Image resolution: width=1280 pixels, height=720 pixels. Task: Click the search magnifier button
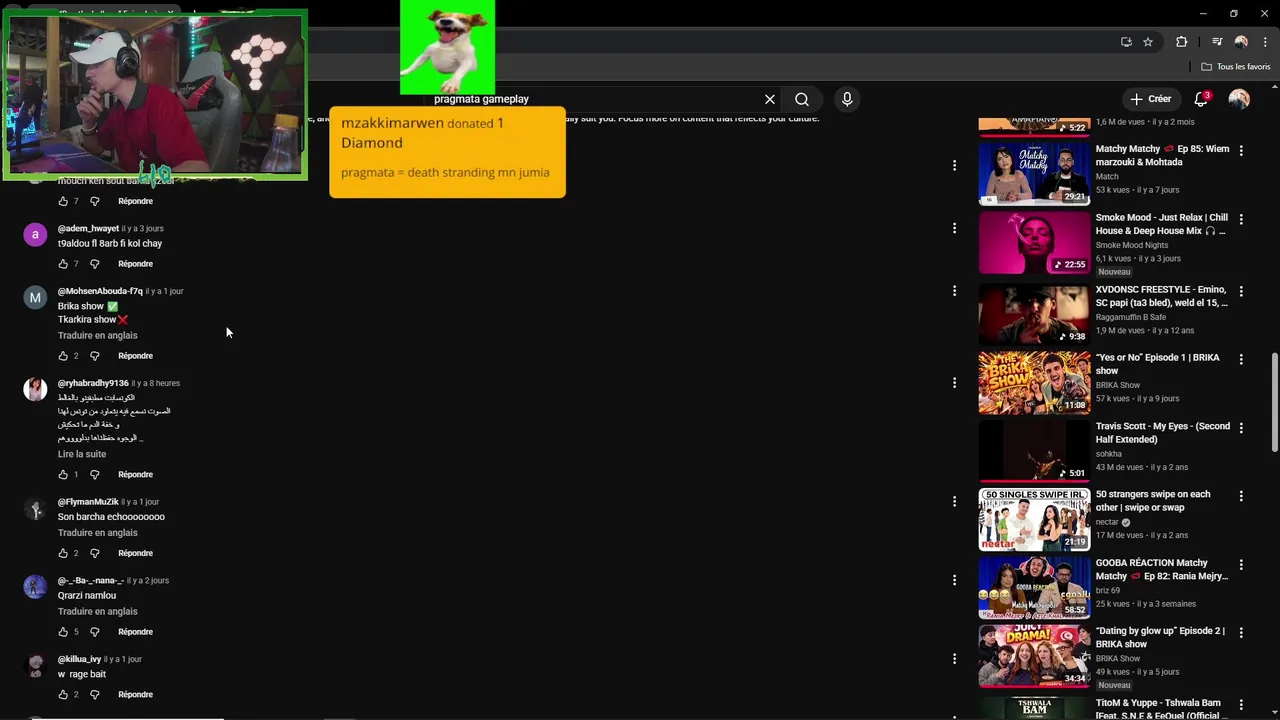pyautogui.click(x=802, y=99)
